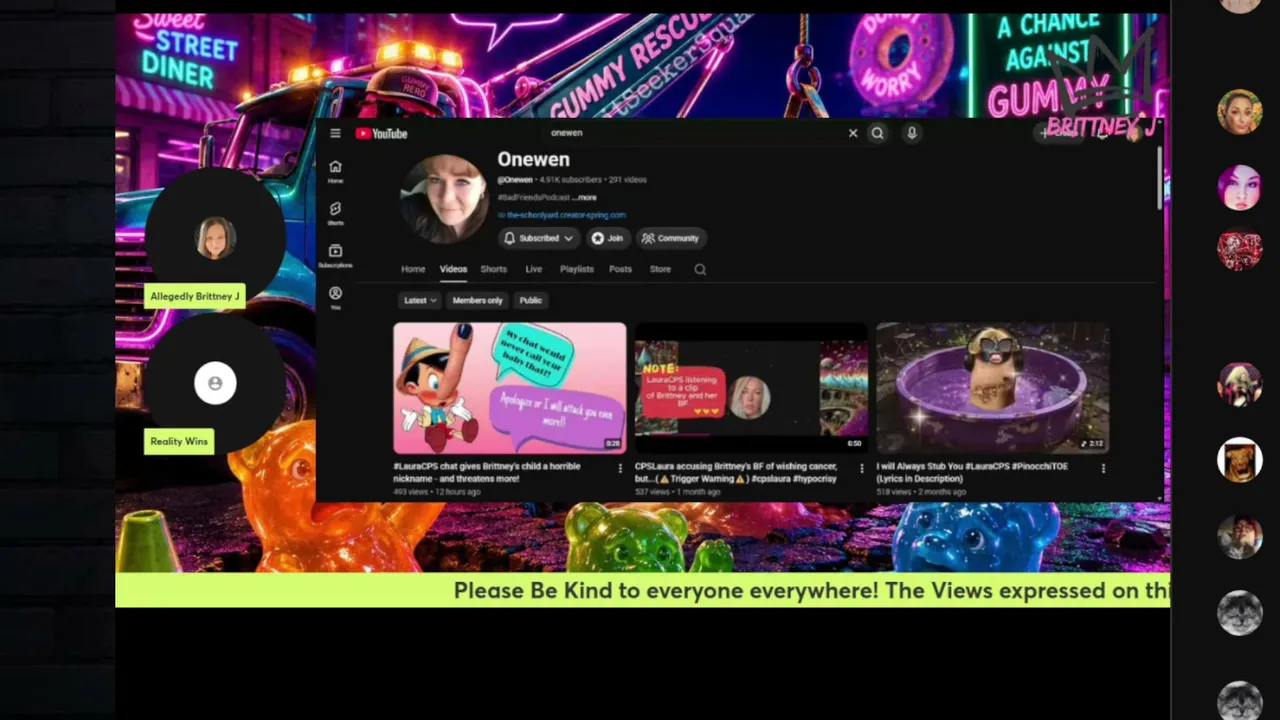1280x720 pixels.
Task: Play the purple pool video thumbnail
Action: (x=993, y=388)
